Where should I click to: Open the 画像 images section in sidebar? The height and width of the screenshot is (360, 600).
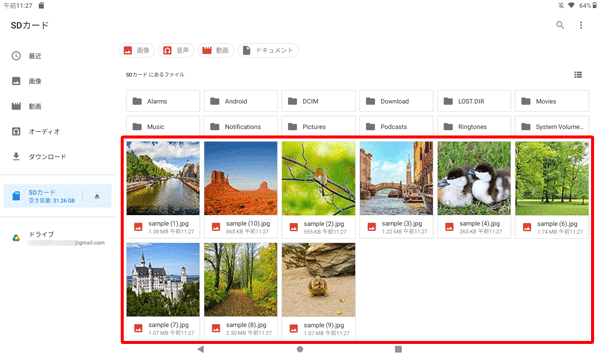pyautogui.click(x=57, y=81)
